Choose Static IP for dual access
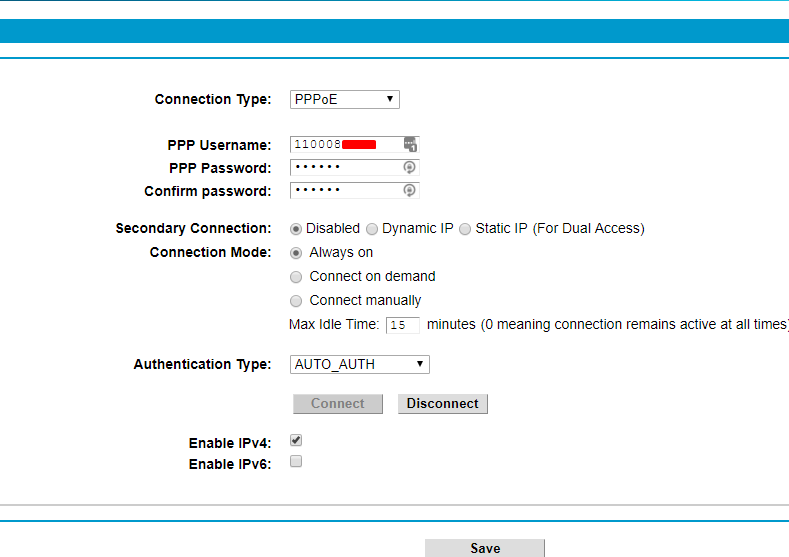789x557 pixels. coord(465,229)
